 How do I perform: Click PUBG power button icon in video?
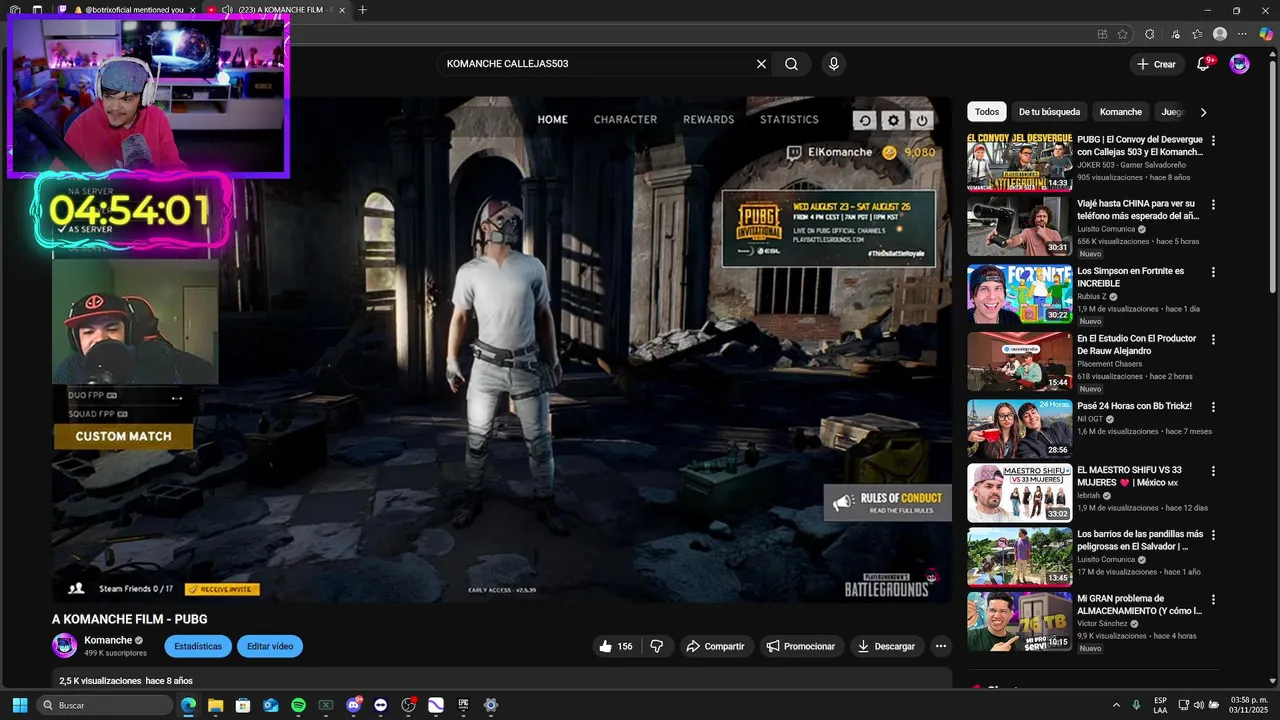pos(922,120)
